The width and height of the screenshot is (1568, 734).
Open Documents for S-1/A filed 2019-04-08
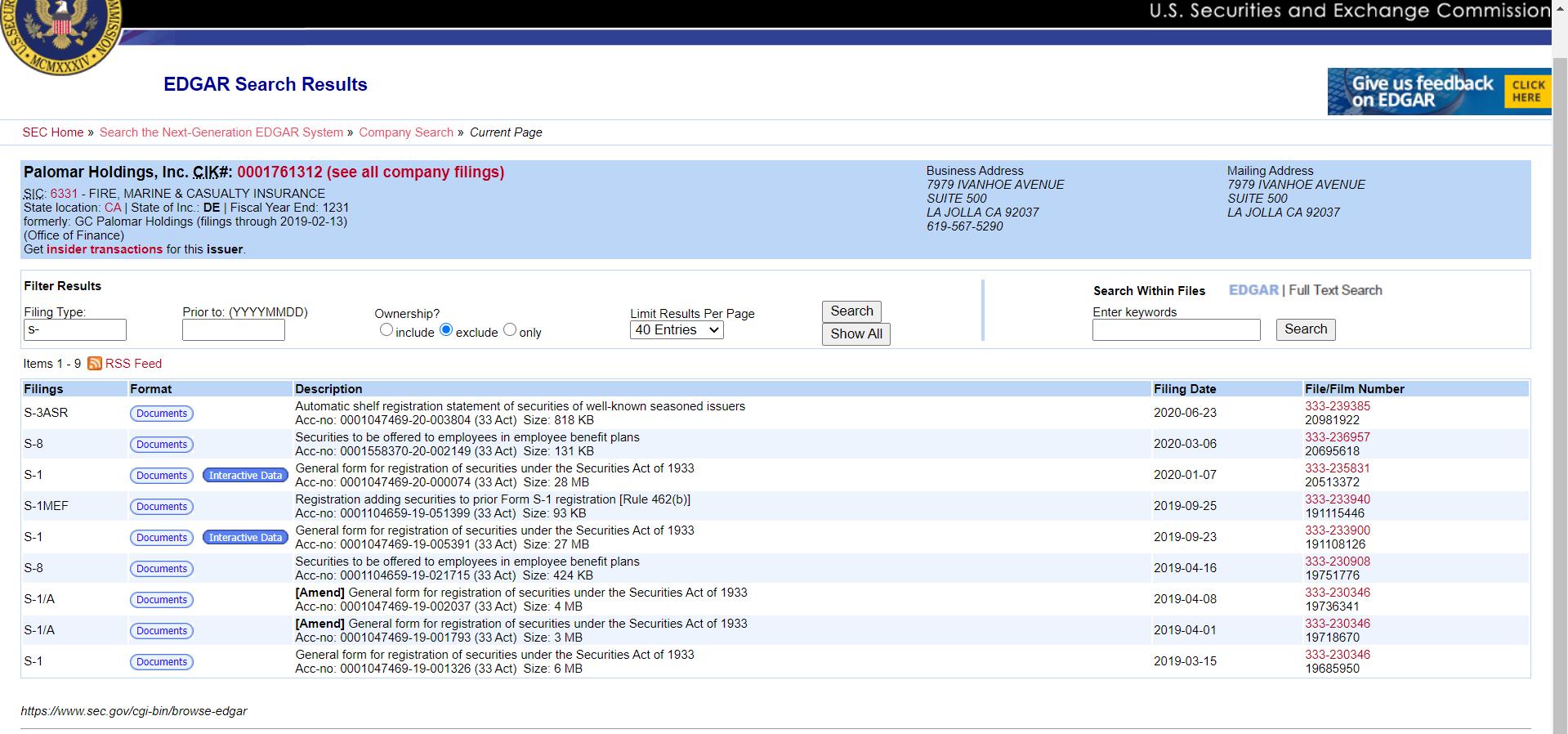(162, 600)
